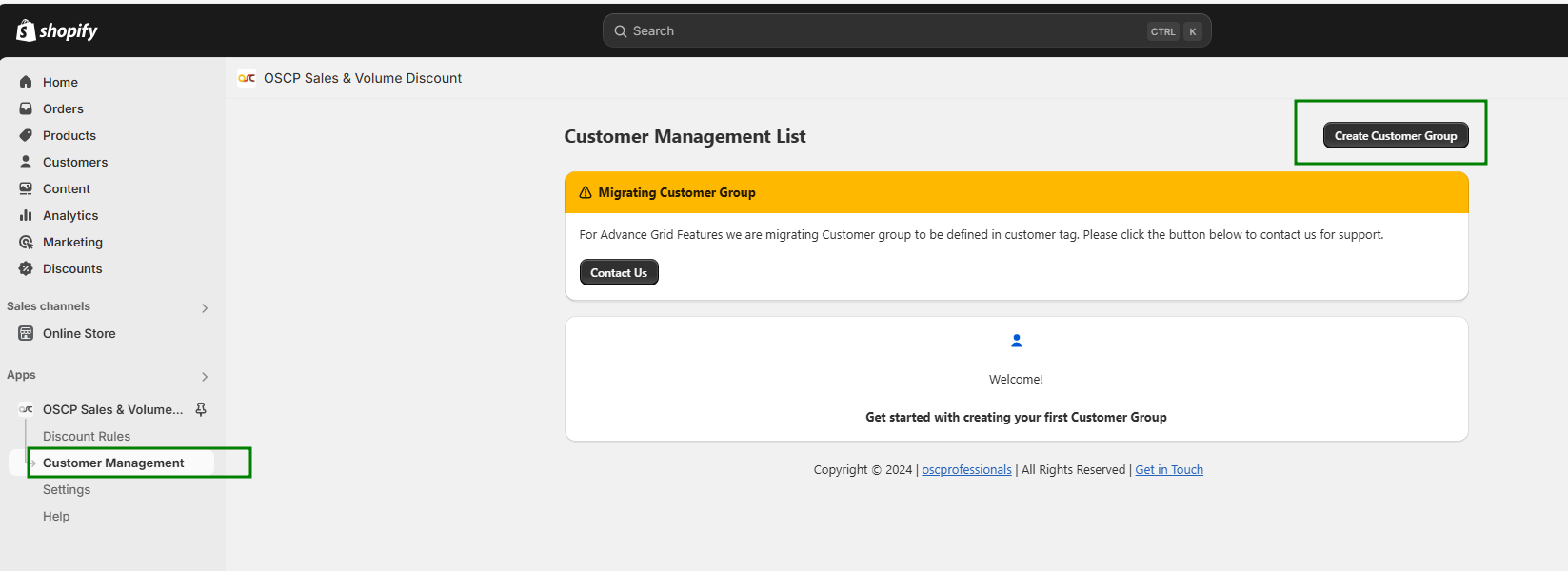Select Customer Management in sidebar
Viewport: 1568px width, 571px height.
tap(113, 463)
